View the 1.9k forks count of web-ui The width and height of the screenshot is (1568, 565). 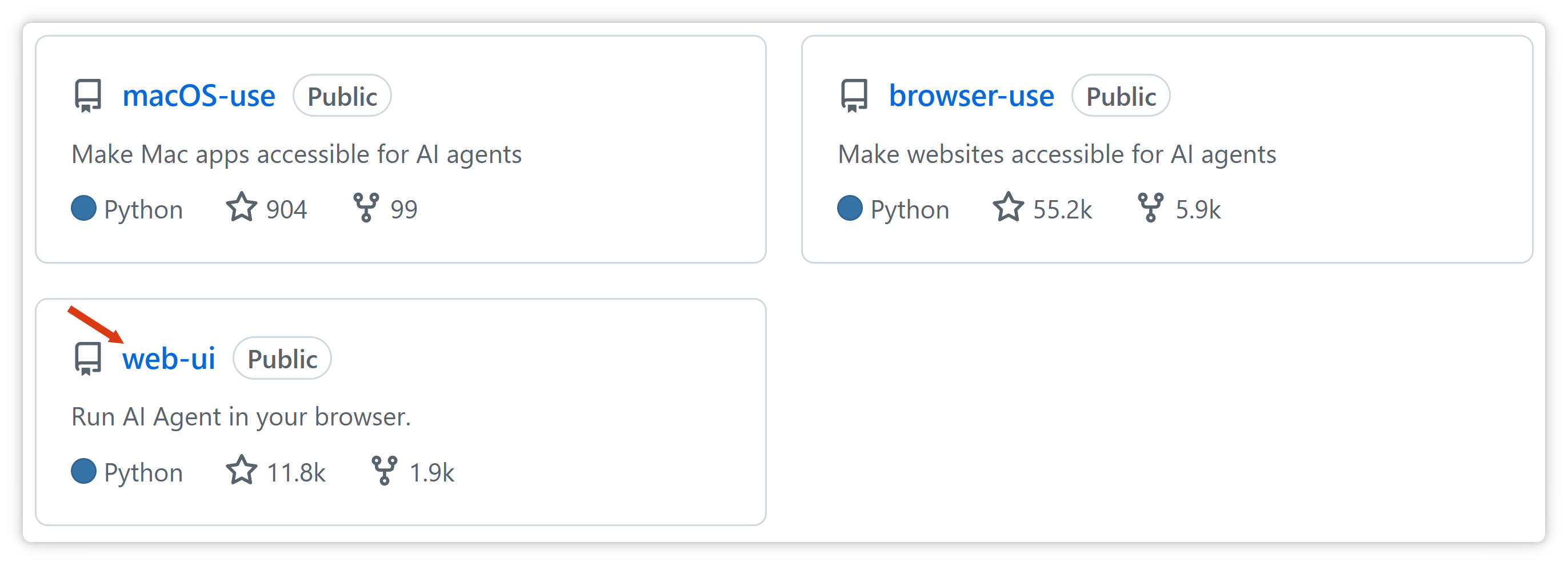pos(431,472)
